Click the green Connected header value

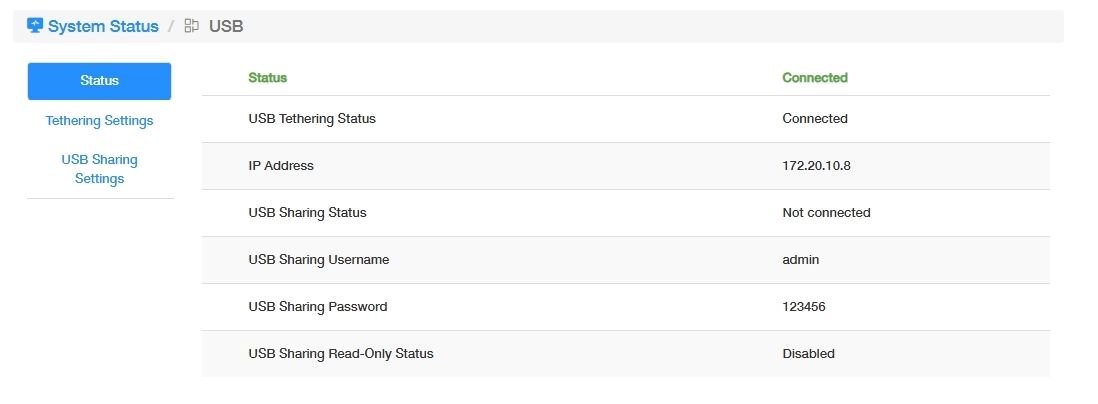[x=814, y=78]
